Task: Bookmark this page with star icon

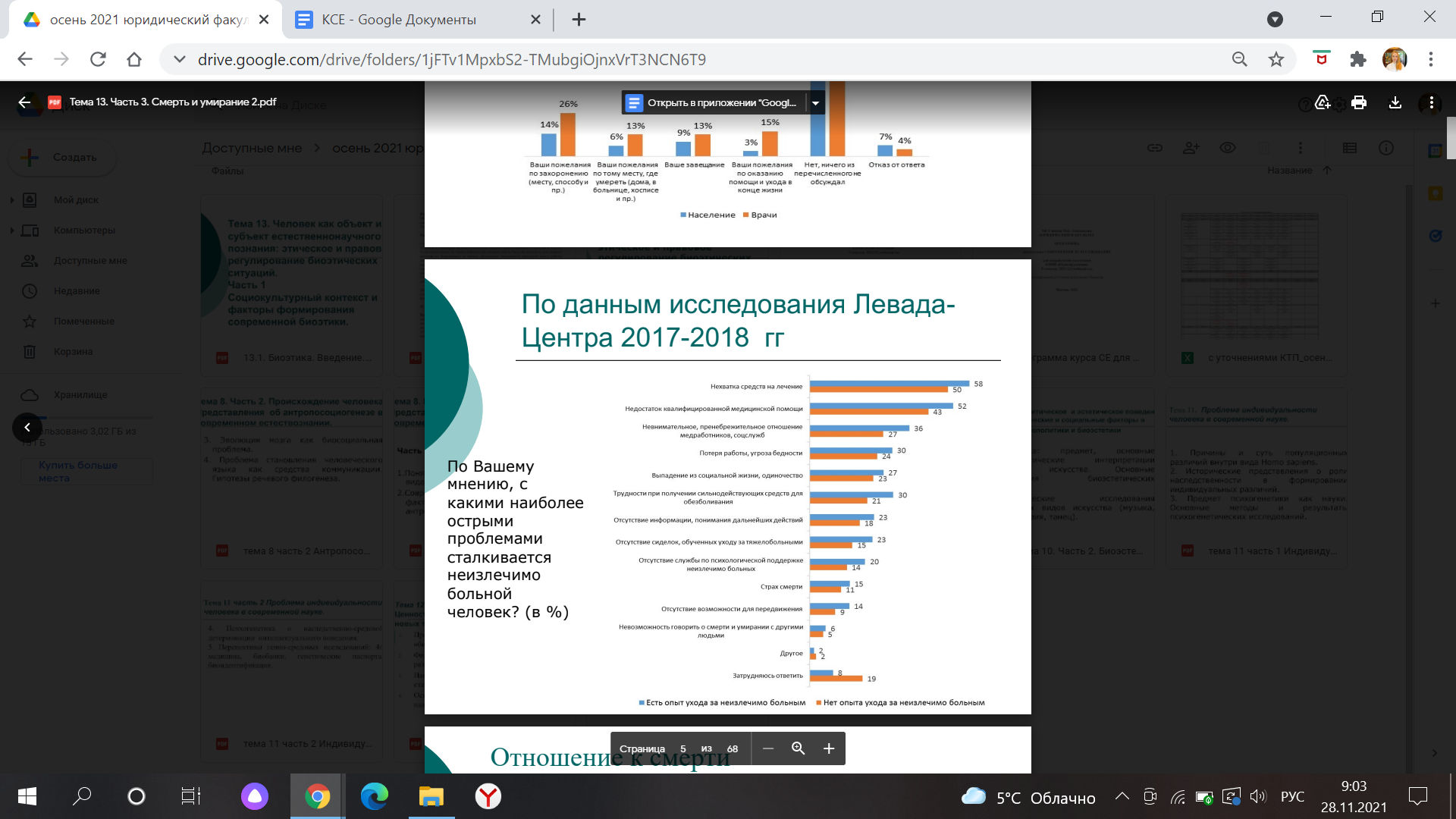Action: [1276, 59]
